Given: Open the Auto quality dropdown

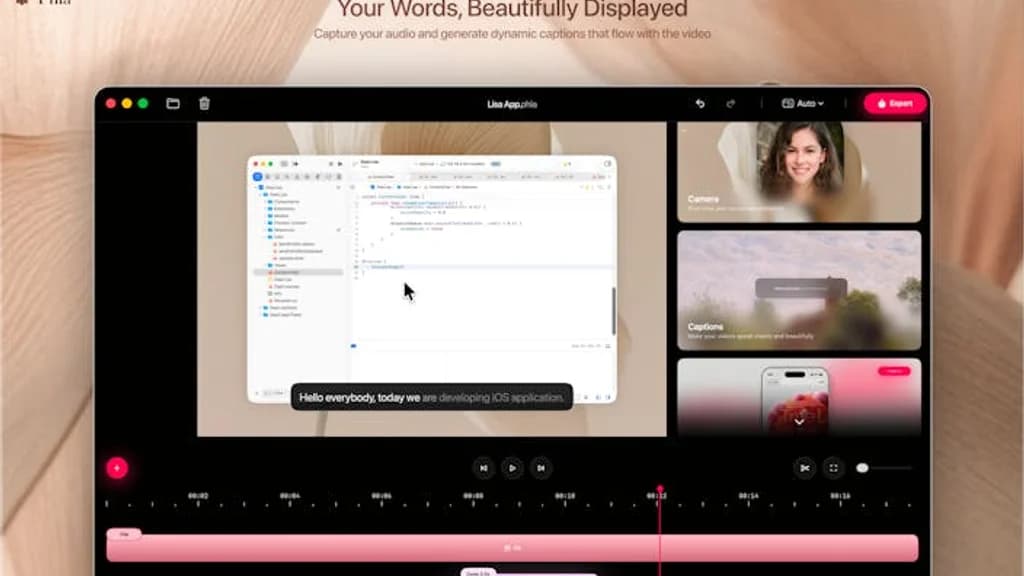Looking at the screenshot, I should pyautogui.click(x=803, y=102).
